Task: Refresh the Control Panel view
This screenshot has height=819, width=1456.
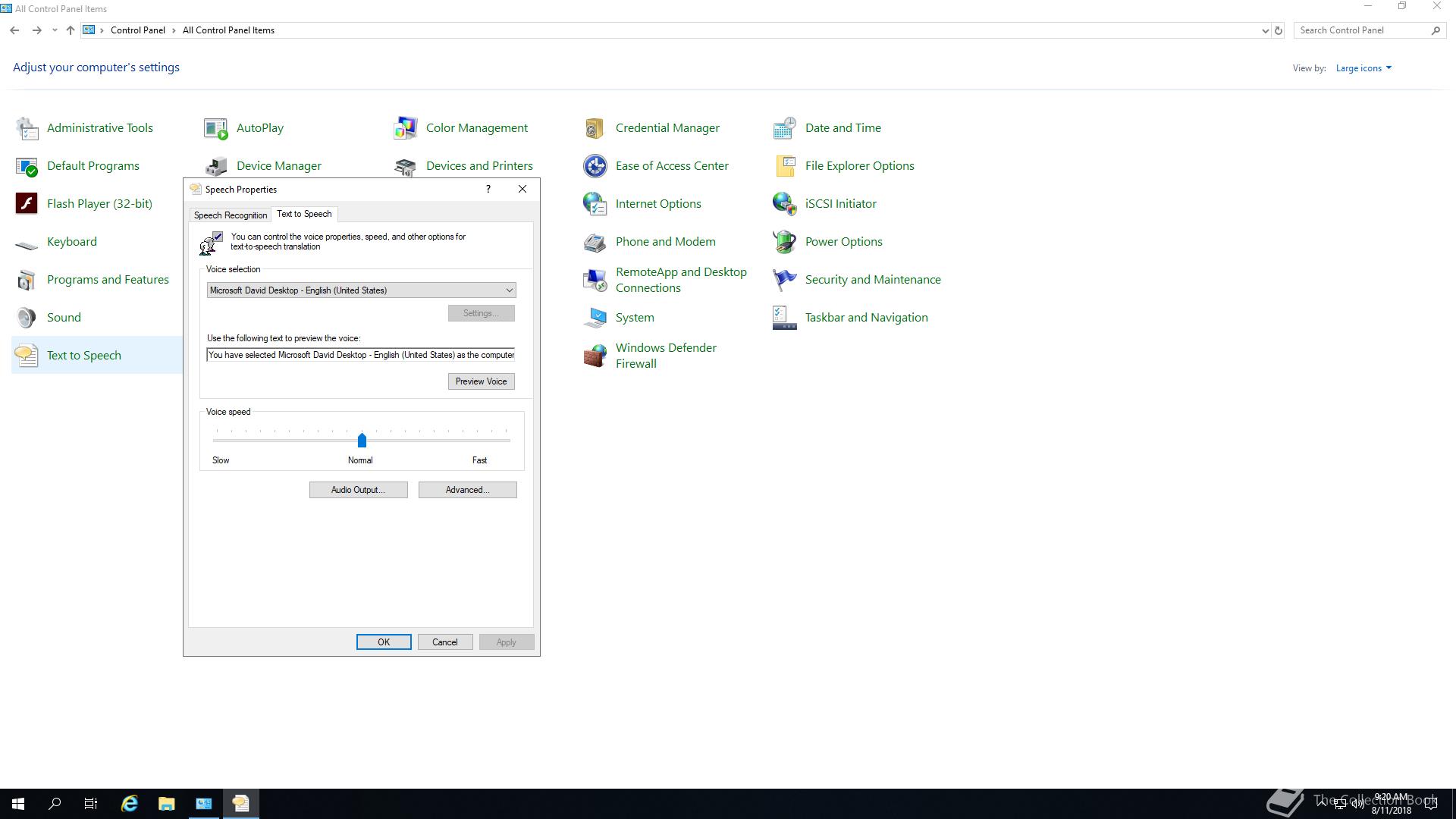Action: point(1279,31)
